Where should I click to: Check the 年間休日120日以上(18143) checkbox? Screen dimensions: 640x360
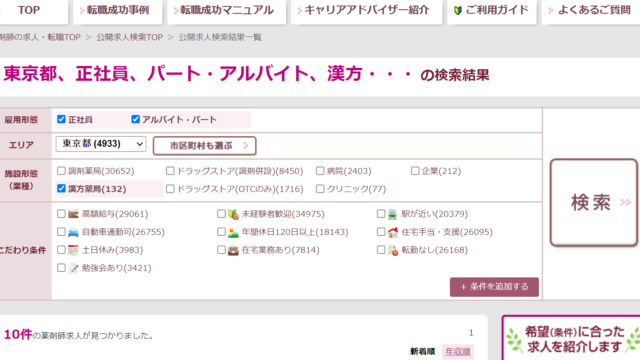pyautogui.click(x=221, y=232)
